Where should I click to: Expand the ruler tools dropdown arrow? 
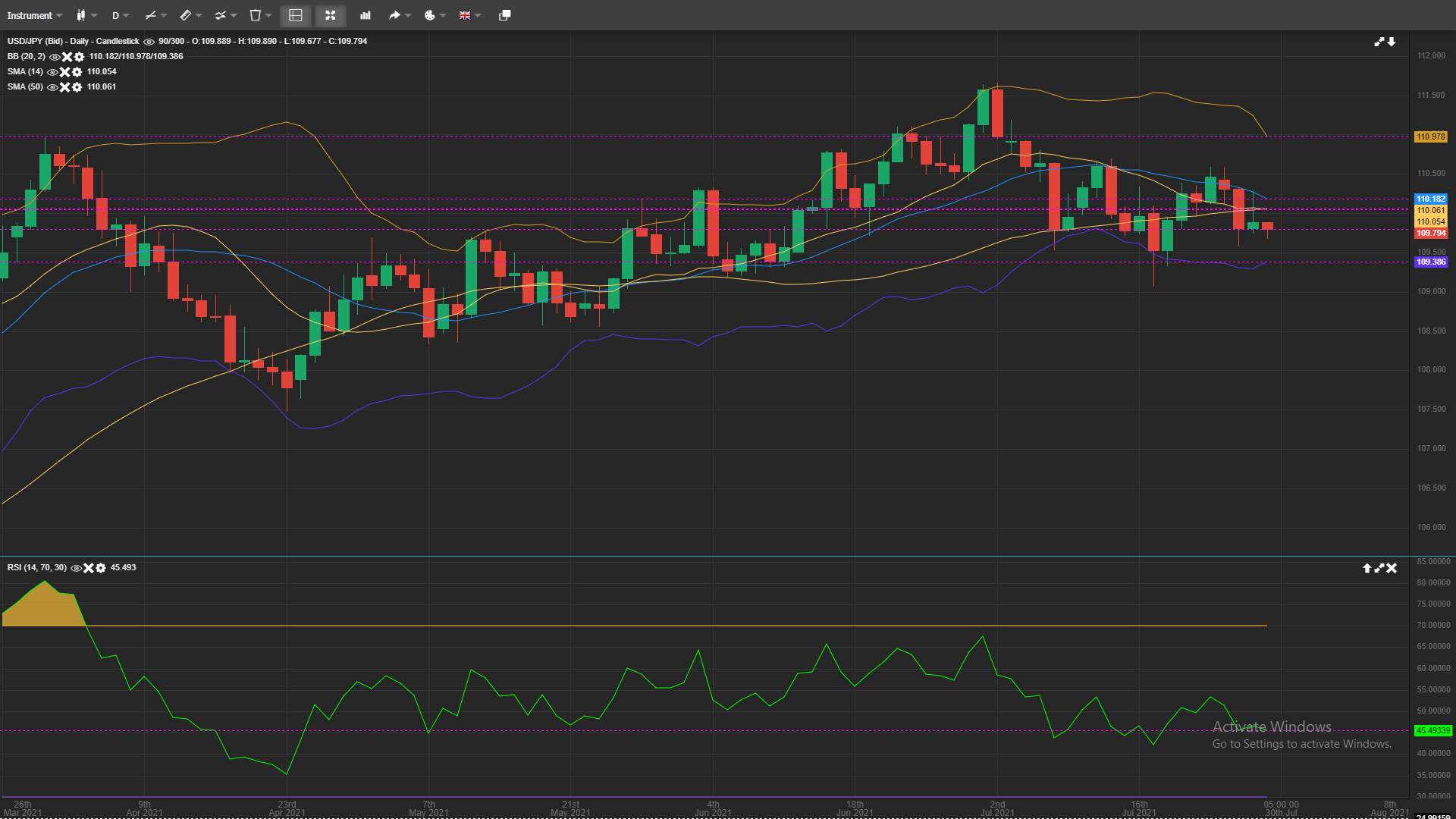coord(199,15)
